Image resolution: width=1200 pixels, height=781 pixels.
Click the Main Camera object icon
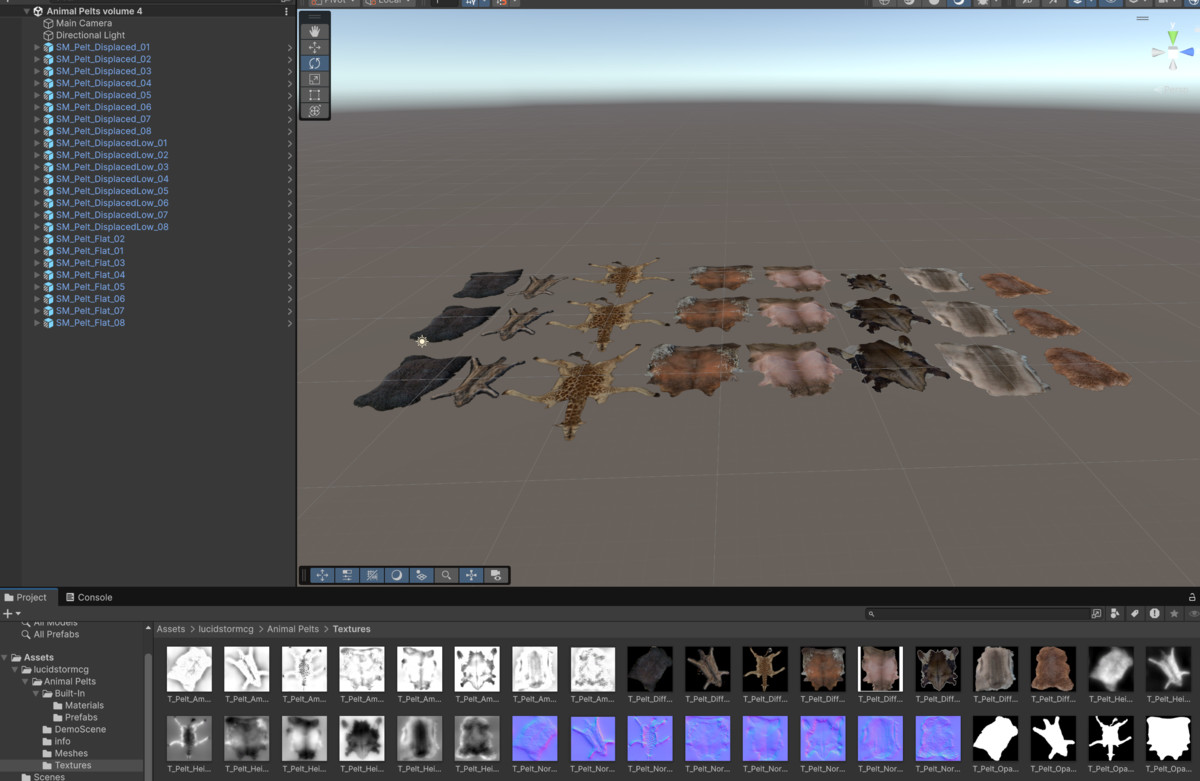(x=48, y=23)
